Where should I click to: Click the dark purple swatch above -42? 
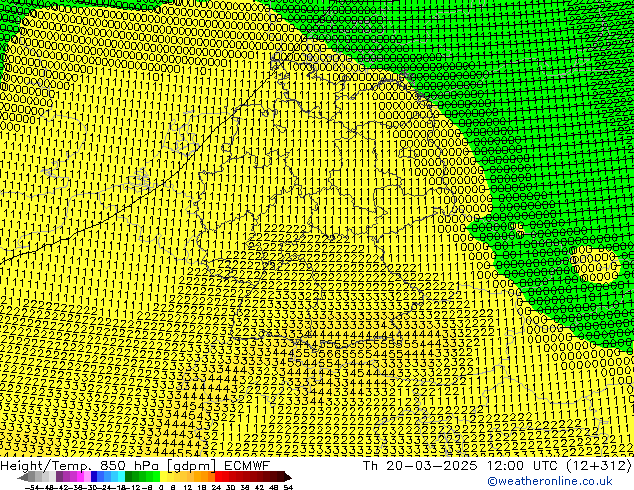point(59,477)
